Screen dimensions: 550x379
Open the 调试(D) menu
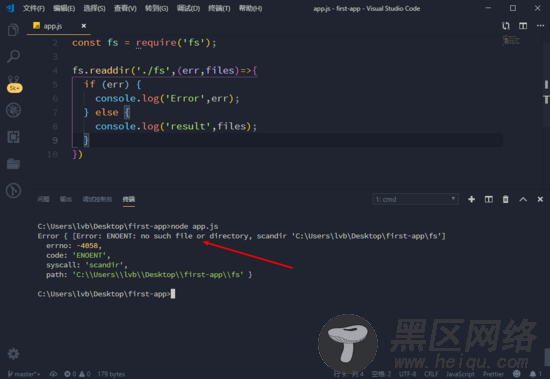click(188, 8)
